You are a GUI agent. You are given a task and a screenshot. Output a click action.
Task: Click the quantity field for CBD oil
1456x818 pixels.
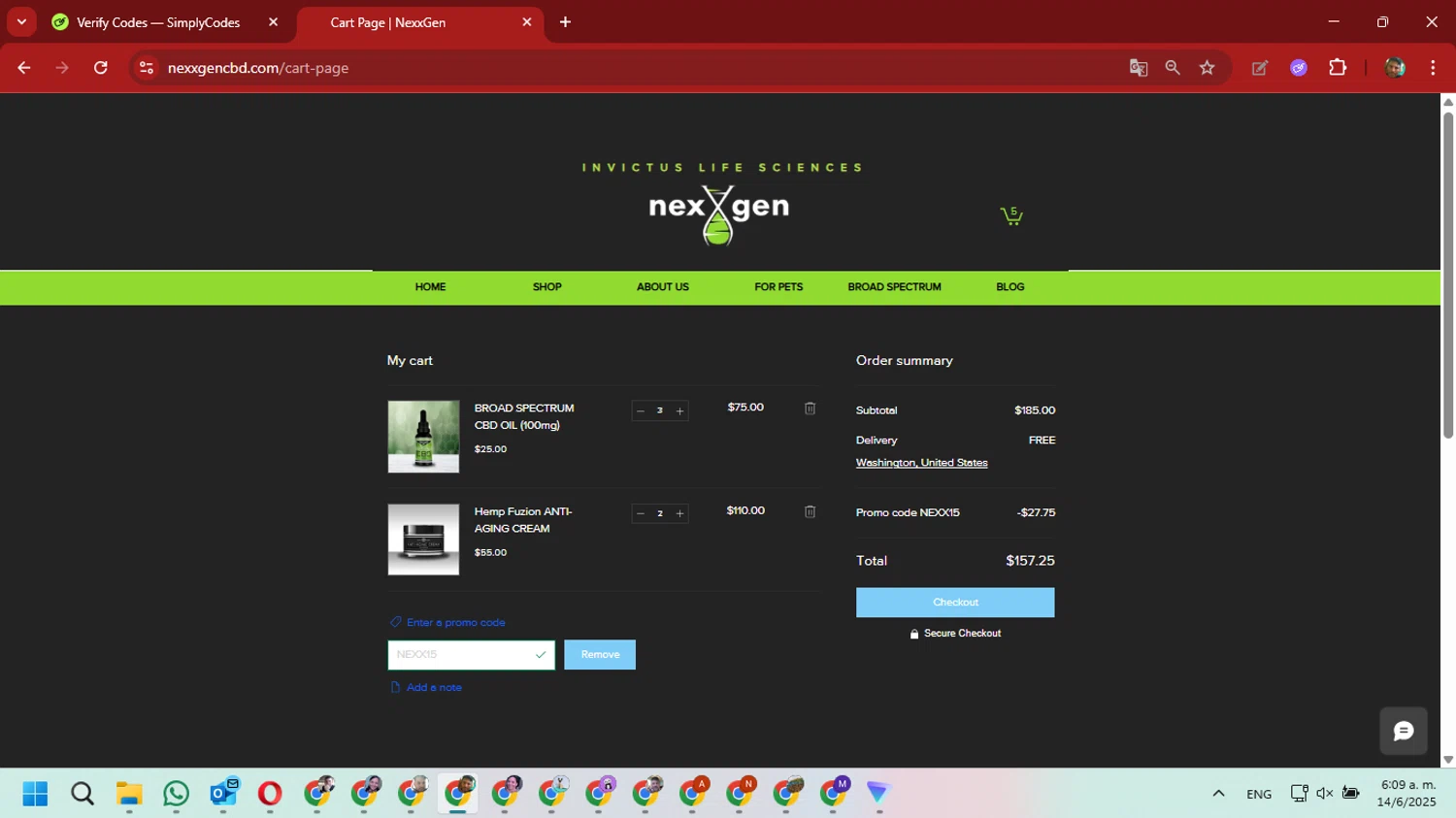point(660,410)
